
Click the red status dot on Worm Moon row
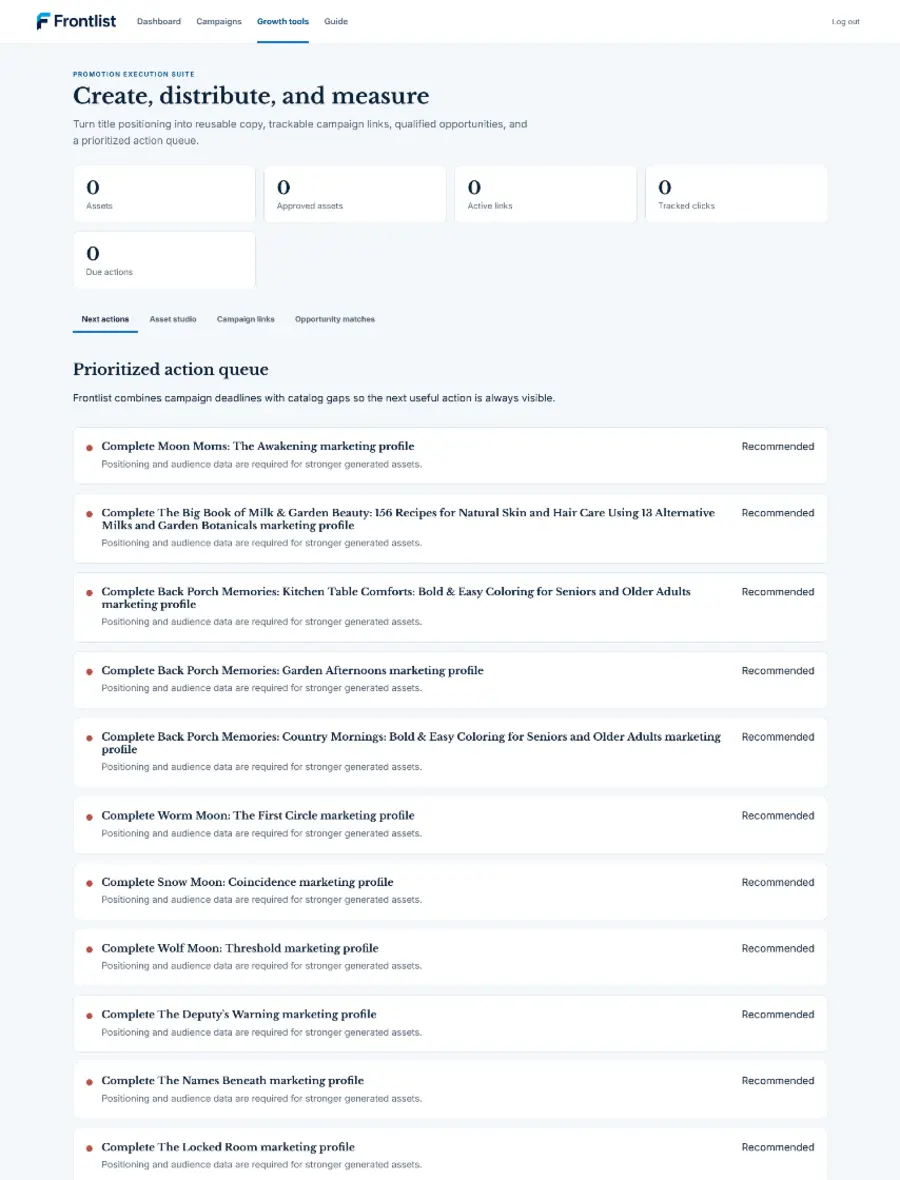click(x=89, y=817)
